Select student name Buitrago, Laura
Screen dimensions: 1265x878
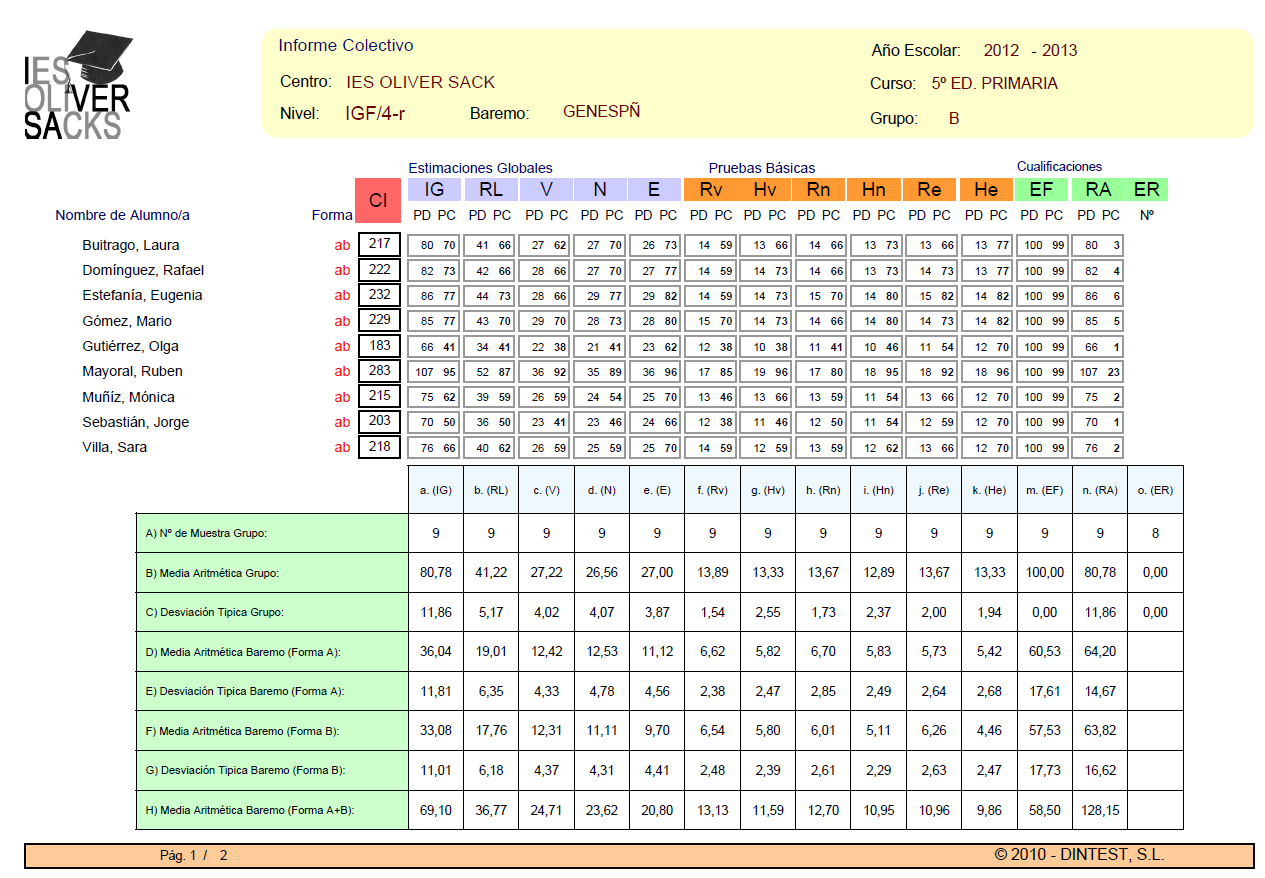click(131, 245)
